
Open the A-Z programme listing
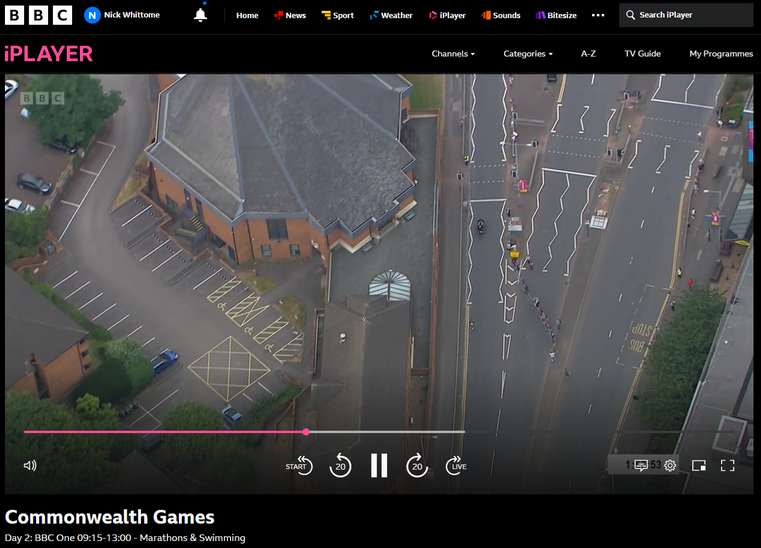(x=588, y=53)
